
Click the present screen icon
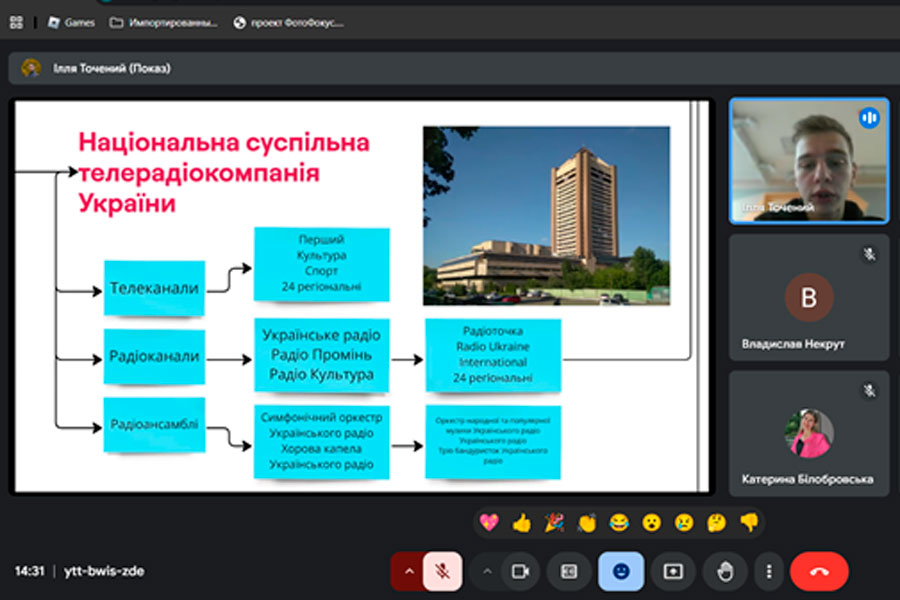click(672, 571)
